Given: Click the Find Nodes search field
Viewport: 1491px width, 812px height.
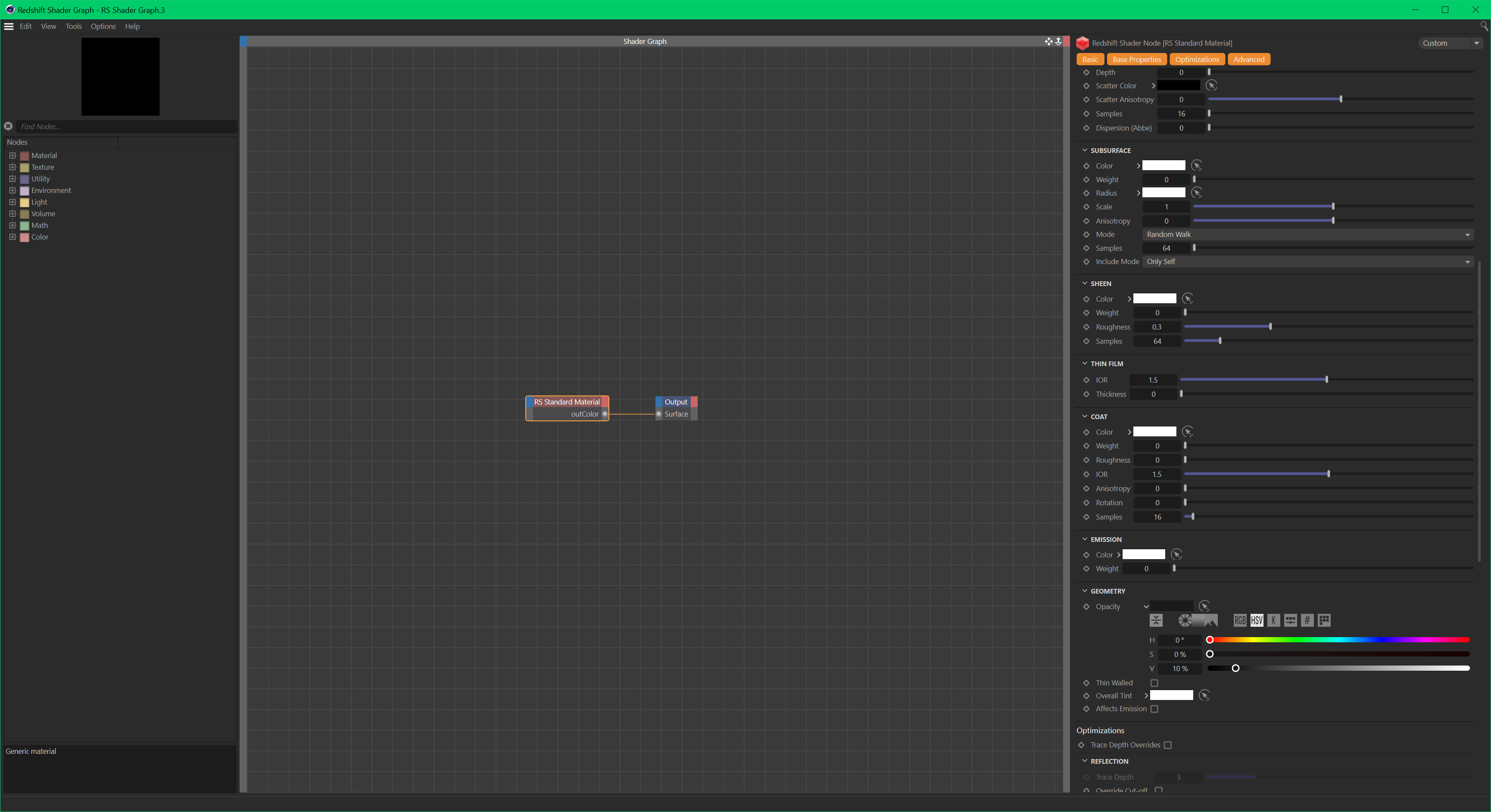Looking at the screenshot, I should click(126, 126).
